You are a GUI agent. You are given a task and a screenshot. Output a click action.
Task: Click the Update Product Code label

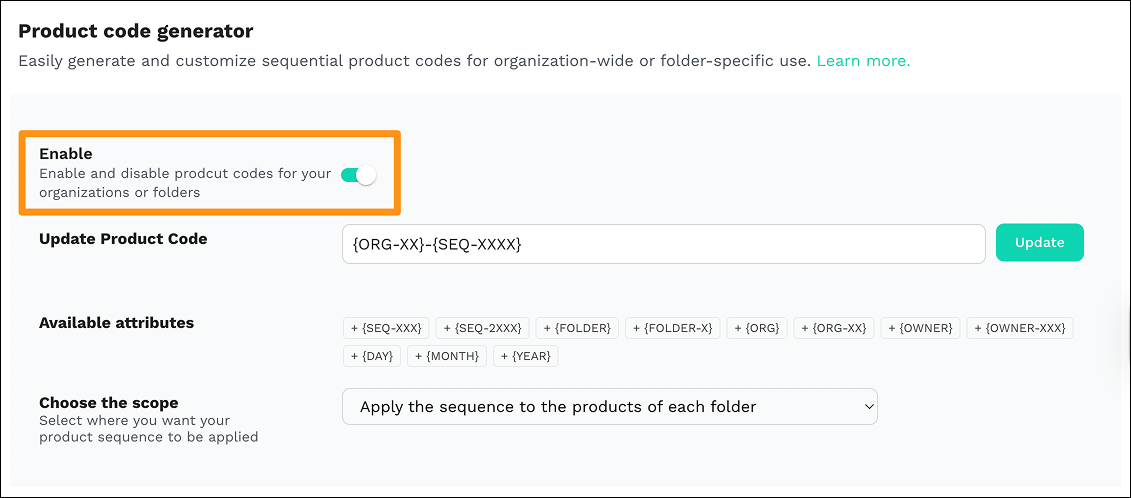123,239
